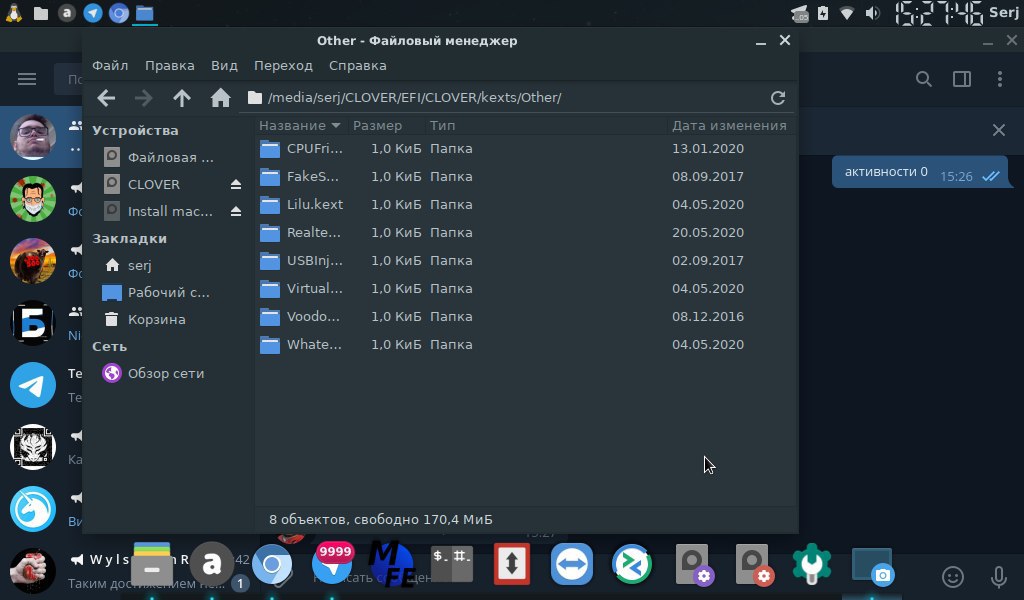Launch TeamViewer from the dock

coord(571,564)
